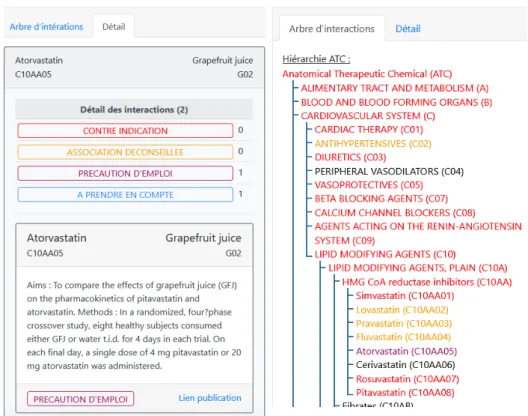Click Grapefruit juice title in interaction detail card
The width and height of the screenshot is (528, 416).
(203, 238)
